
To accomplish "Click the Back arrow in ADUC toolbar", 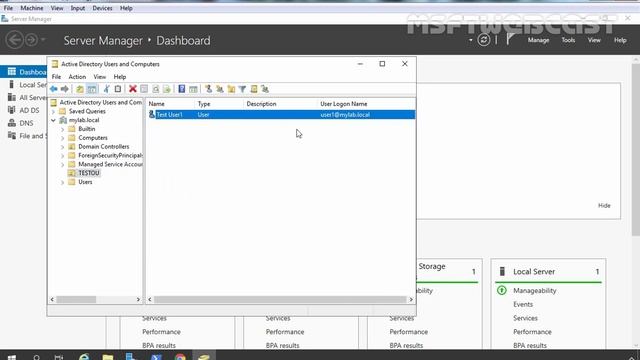I will click(53, 89).
